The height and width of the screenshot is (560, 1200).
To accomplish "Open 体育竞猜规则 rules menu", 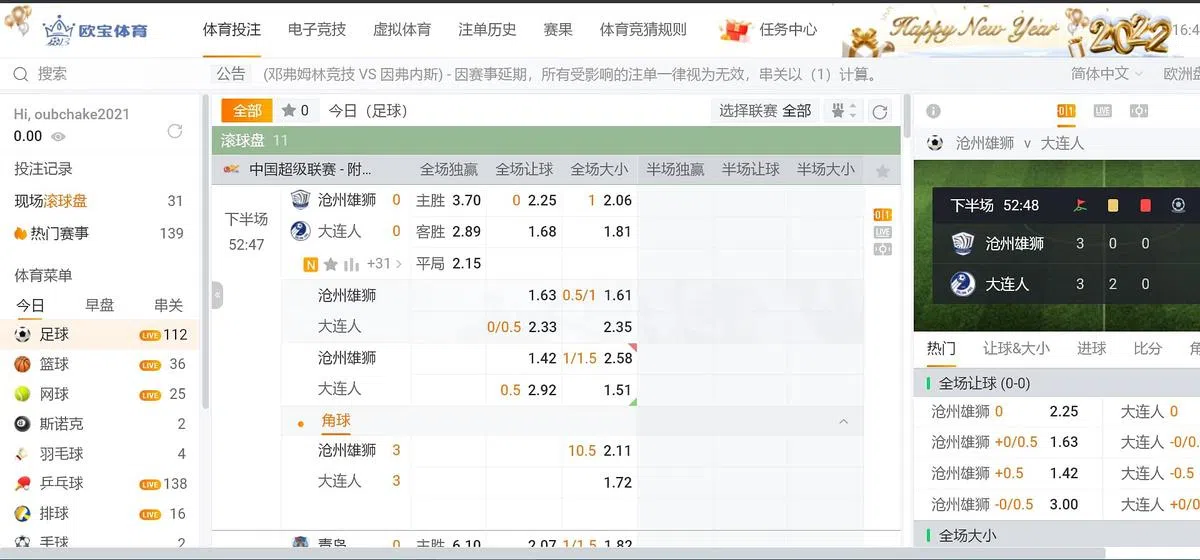I will point(643,30).
